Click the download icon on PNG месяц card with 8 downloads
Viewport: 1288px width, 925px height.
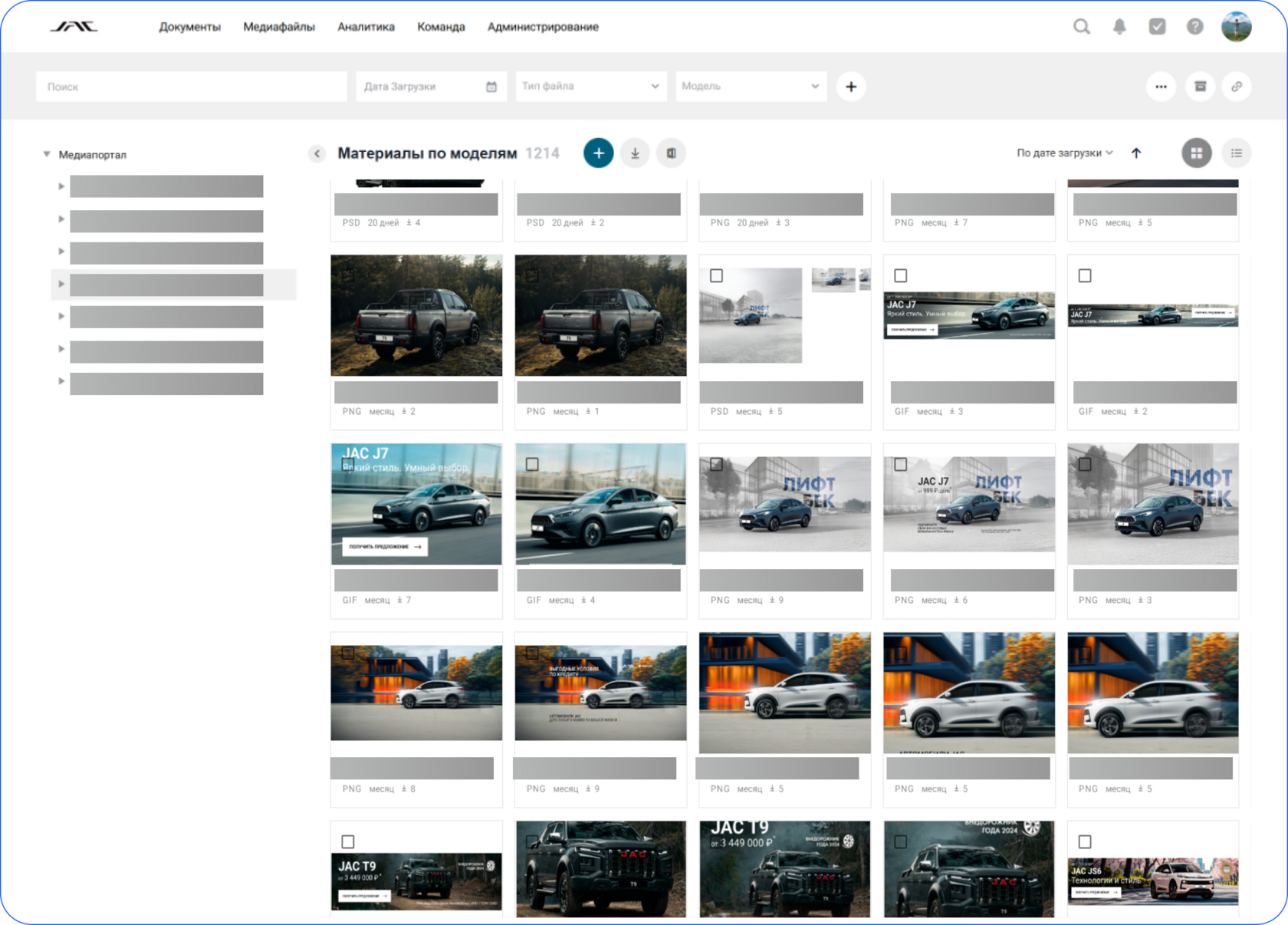(x=404, y=789)
